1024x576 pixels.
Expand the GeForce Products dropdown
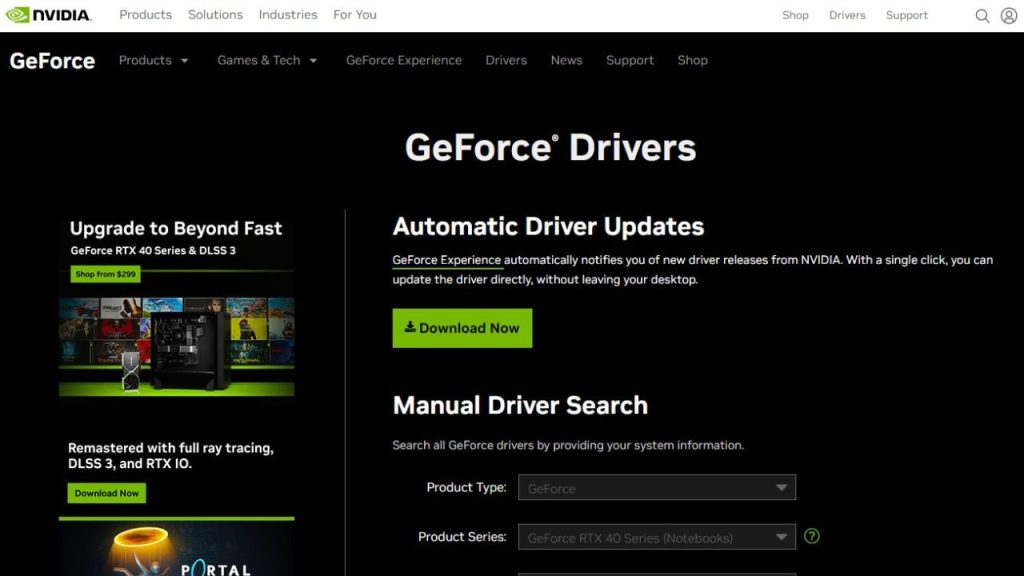[153, 60]
